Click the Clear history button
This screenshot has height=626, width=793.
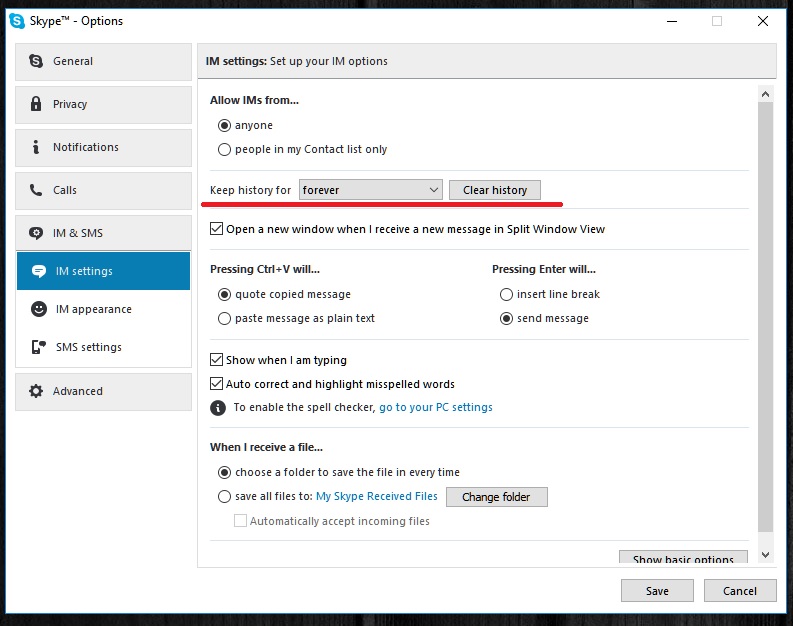coord(495,190)
